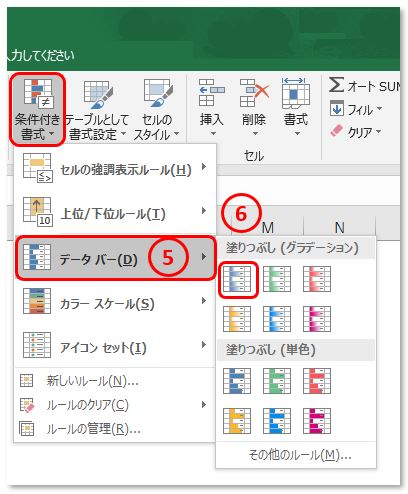Choose purple solid fill data bar

pos(317,421)
